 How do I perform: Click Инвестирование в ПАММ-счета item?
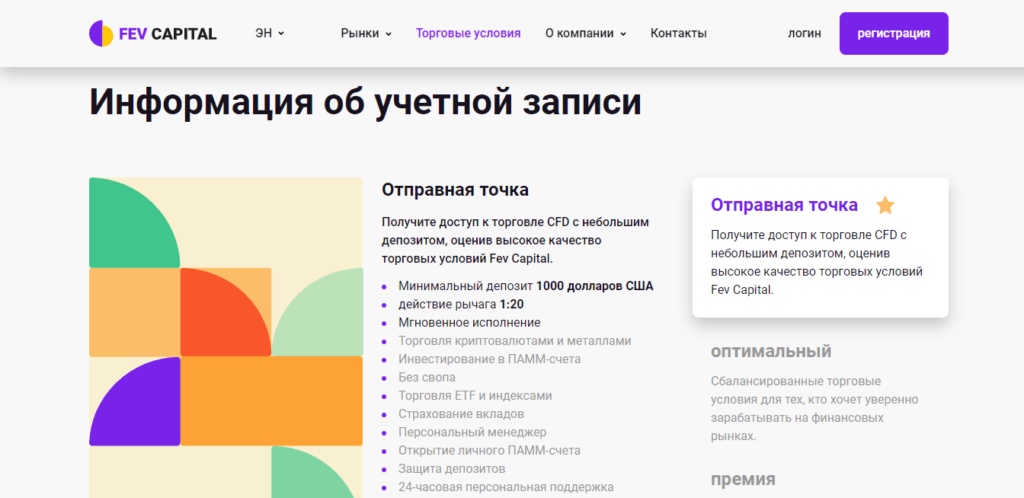pos(489,359)
